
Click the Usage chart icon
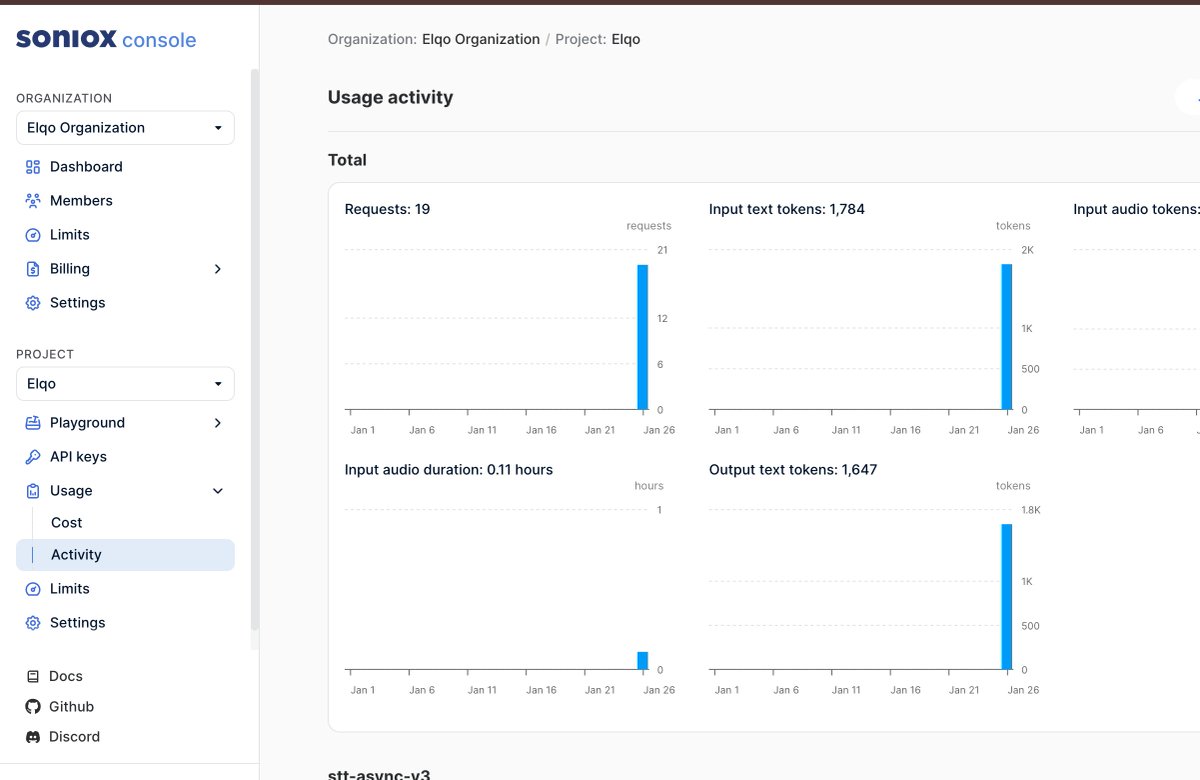(x=33, y=491)
